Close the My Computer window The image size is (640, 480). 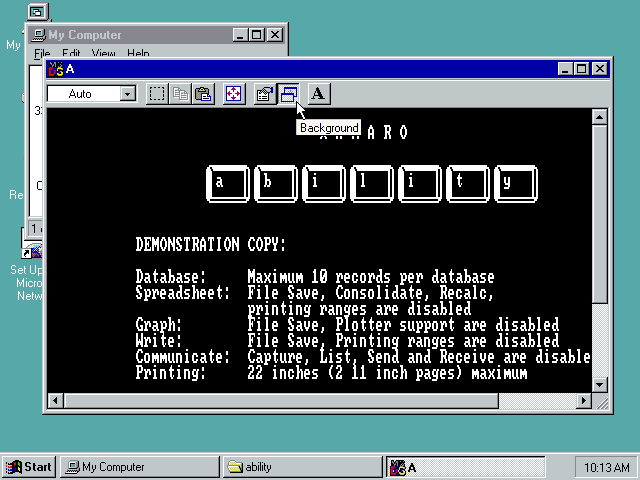coord(276,35)
